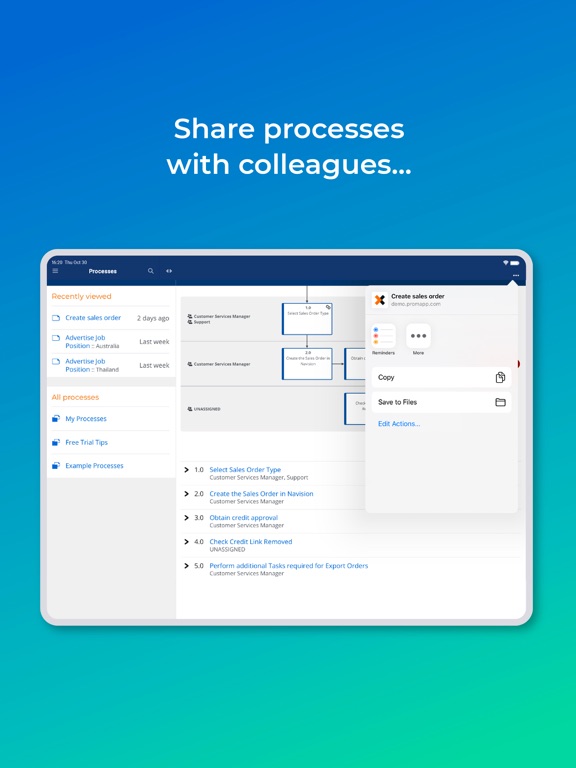Click the folder icon on Save to Files row

click(500, 402)
